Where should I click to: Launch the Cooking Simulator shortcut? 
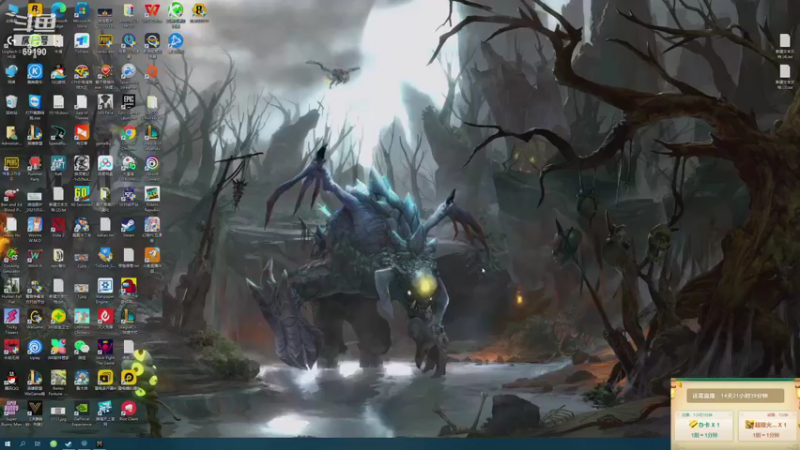11,255
